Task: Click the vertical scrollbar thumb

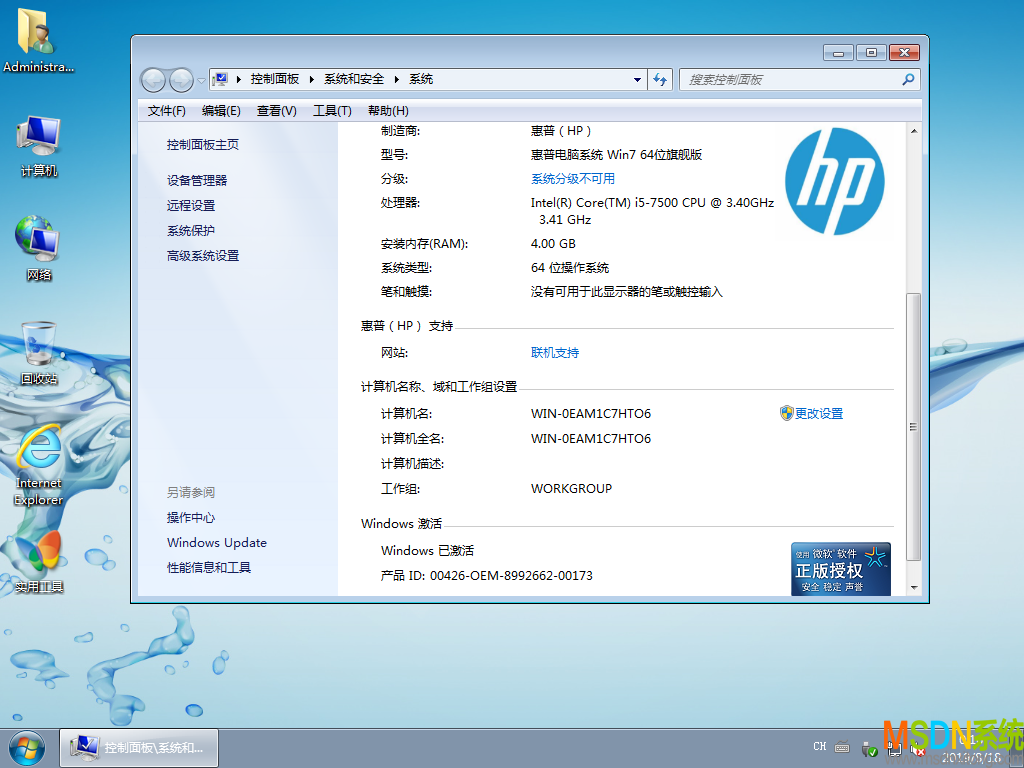Action: [913, 427]
